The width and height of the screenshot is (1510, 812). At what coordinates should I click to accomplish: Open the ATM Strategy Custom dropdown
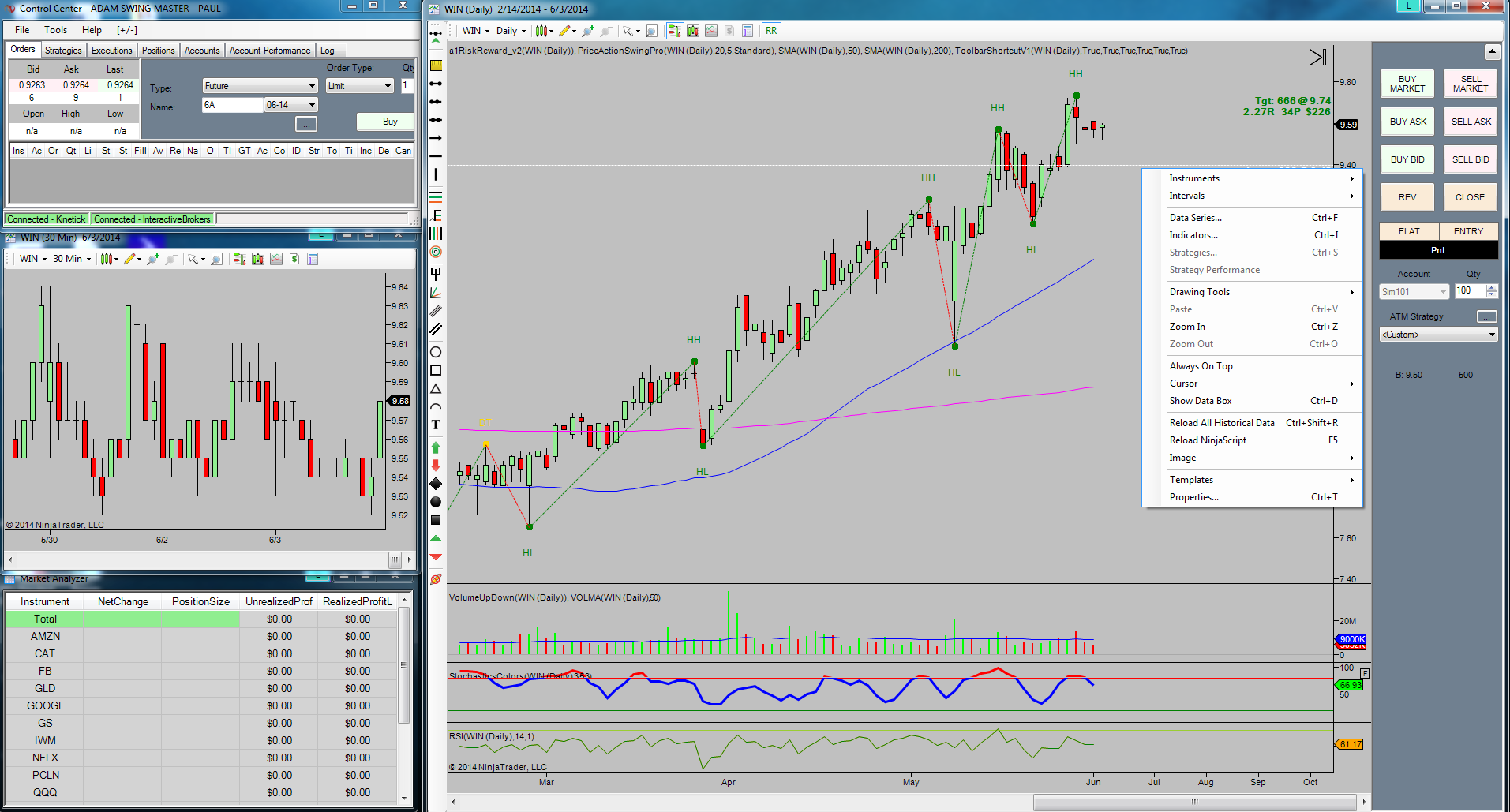point(1439,335)
